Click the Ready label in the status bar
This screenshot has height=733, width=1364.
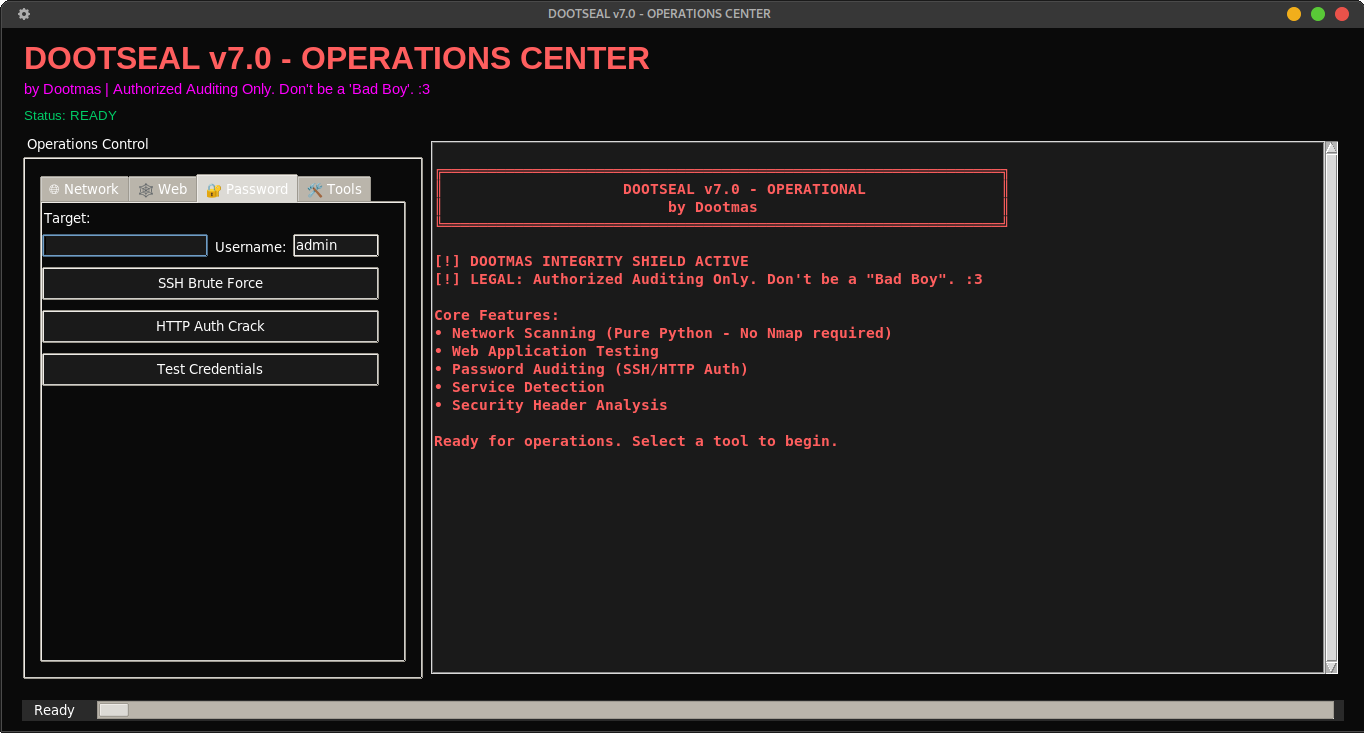coord(54,709)
